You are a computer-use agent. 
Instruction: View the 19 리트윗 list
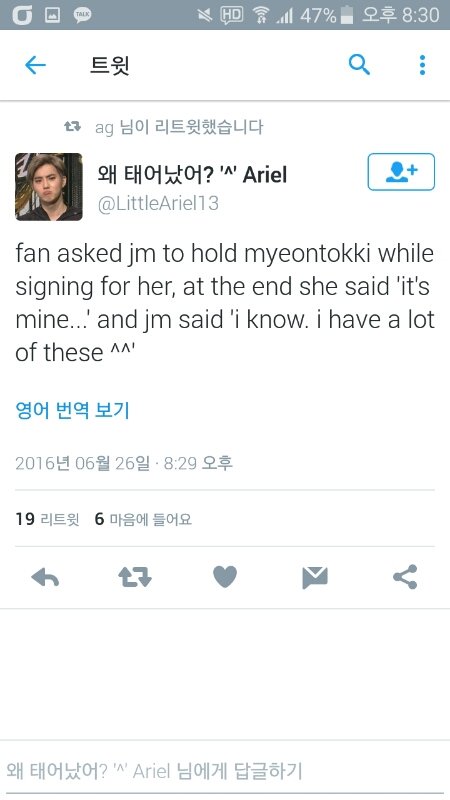[47, 519]
